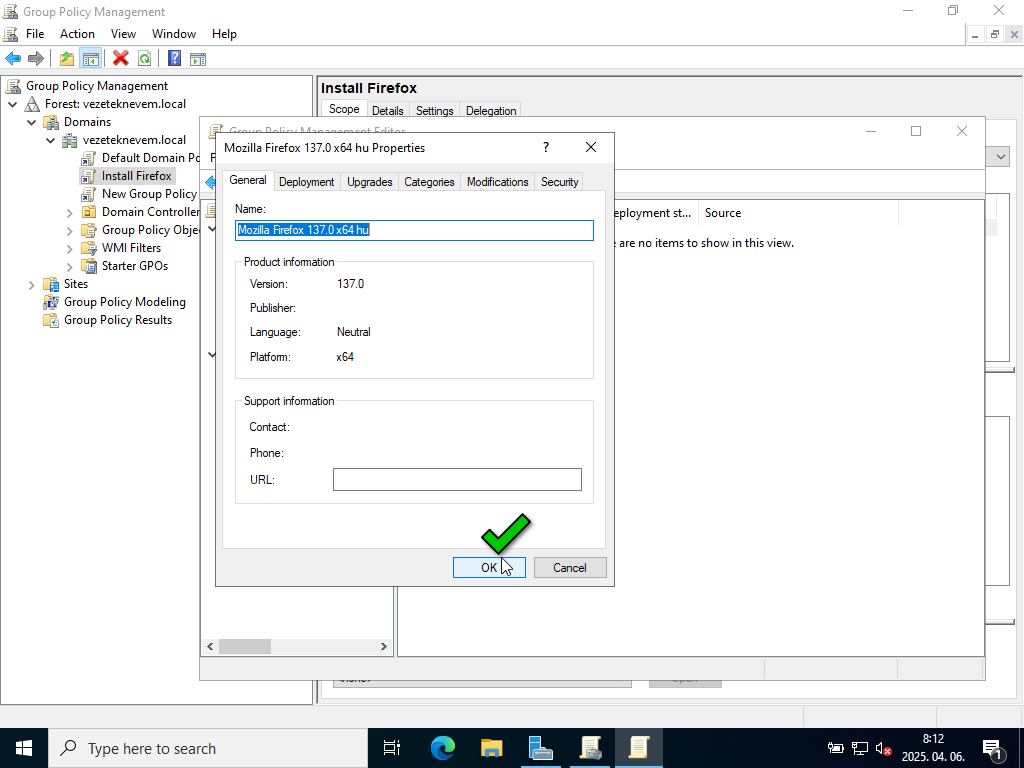Open the Action menu

click(77, 34)
